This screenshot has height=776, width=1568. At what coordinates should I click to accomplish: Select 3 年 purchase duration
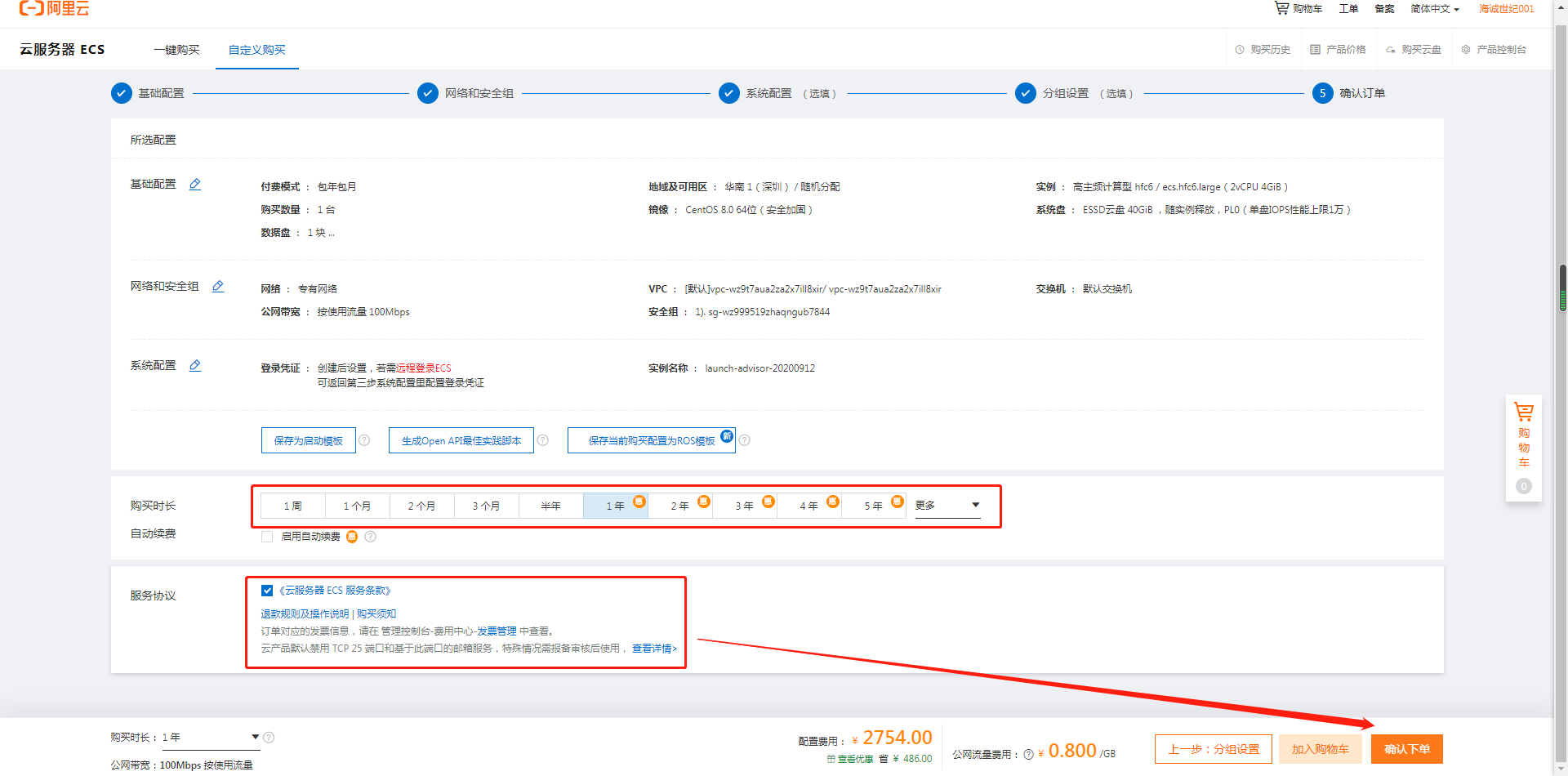745,506
